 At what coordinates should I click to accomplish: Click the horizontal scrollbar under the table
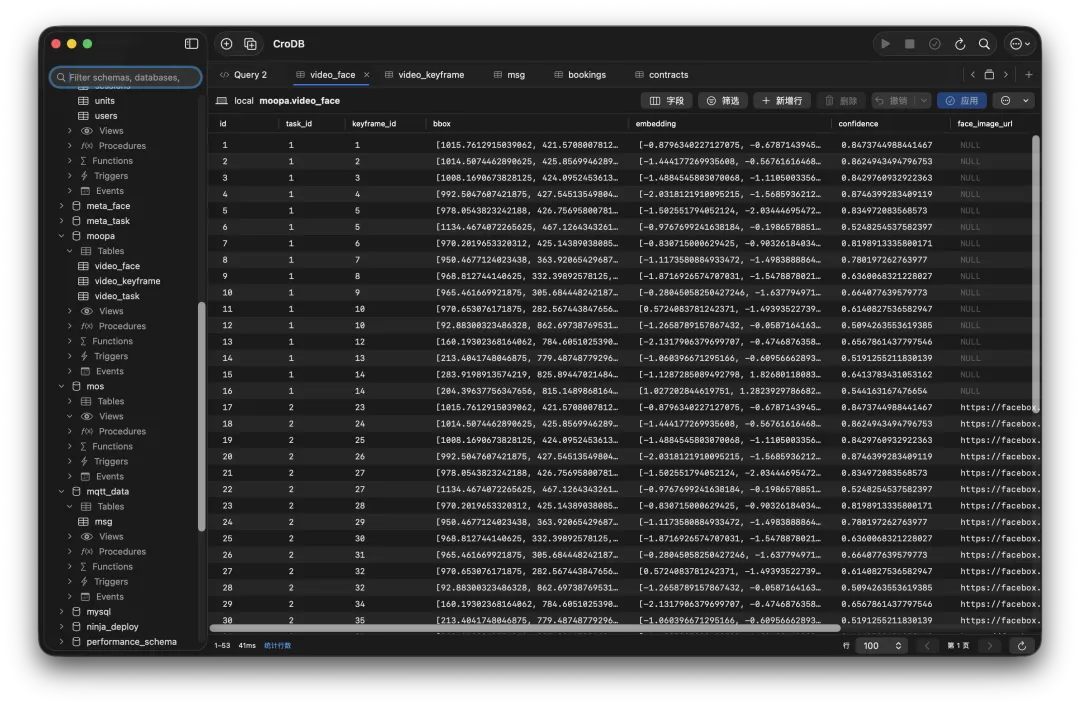click(525, 628)
